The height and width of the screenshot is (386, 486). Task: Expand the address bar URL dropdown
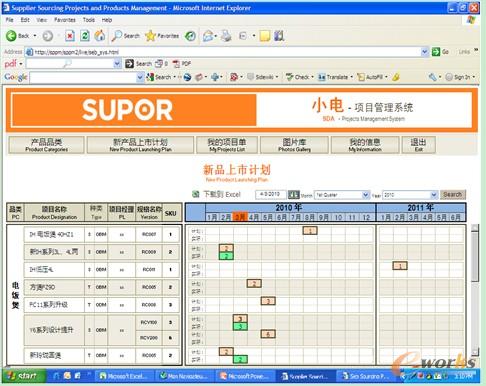point(425,52)
